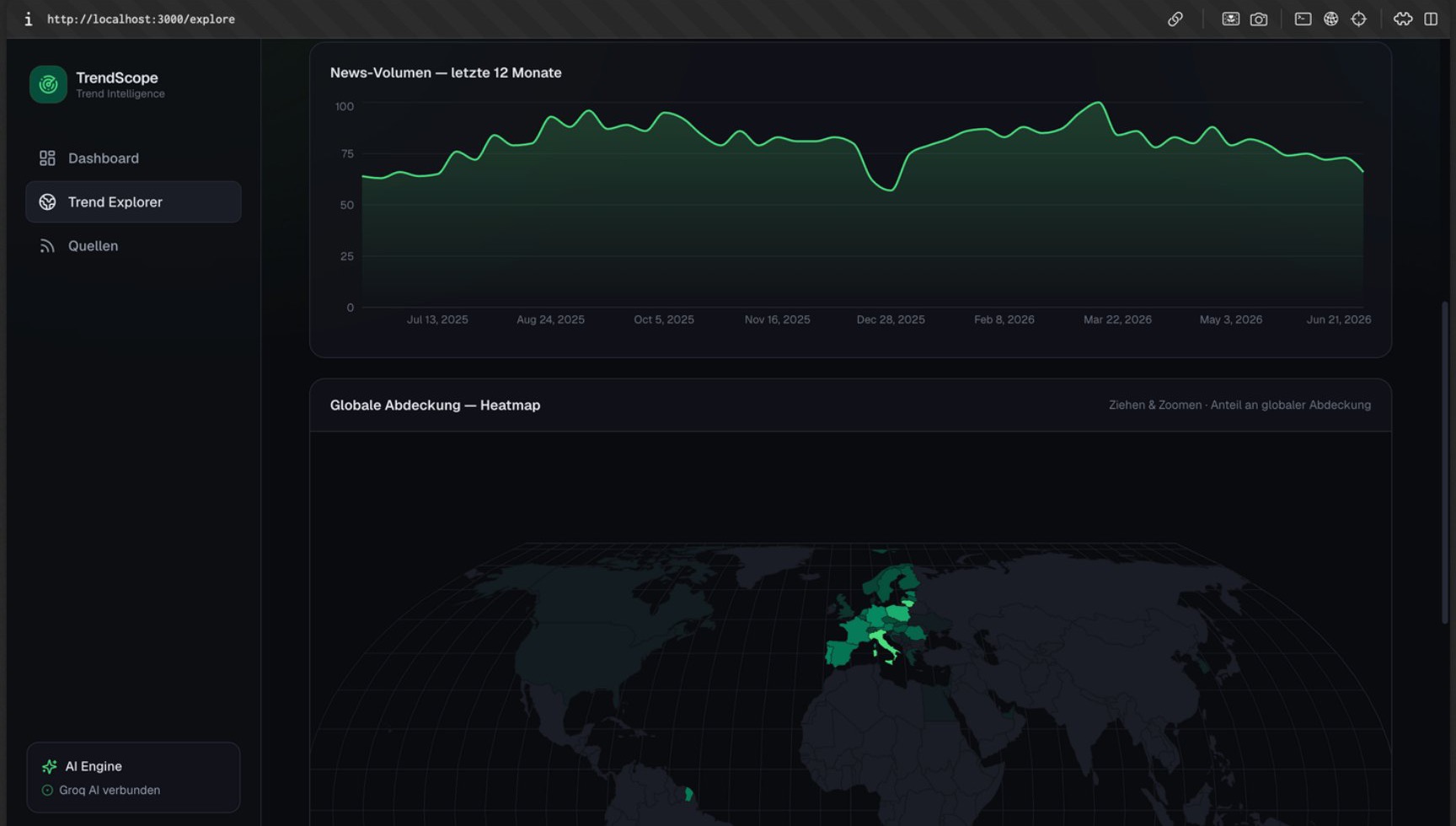Click the Mar 22, 2026 peak on the chart
The image size is (1456, 826).
[x=1098, y=103]
